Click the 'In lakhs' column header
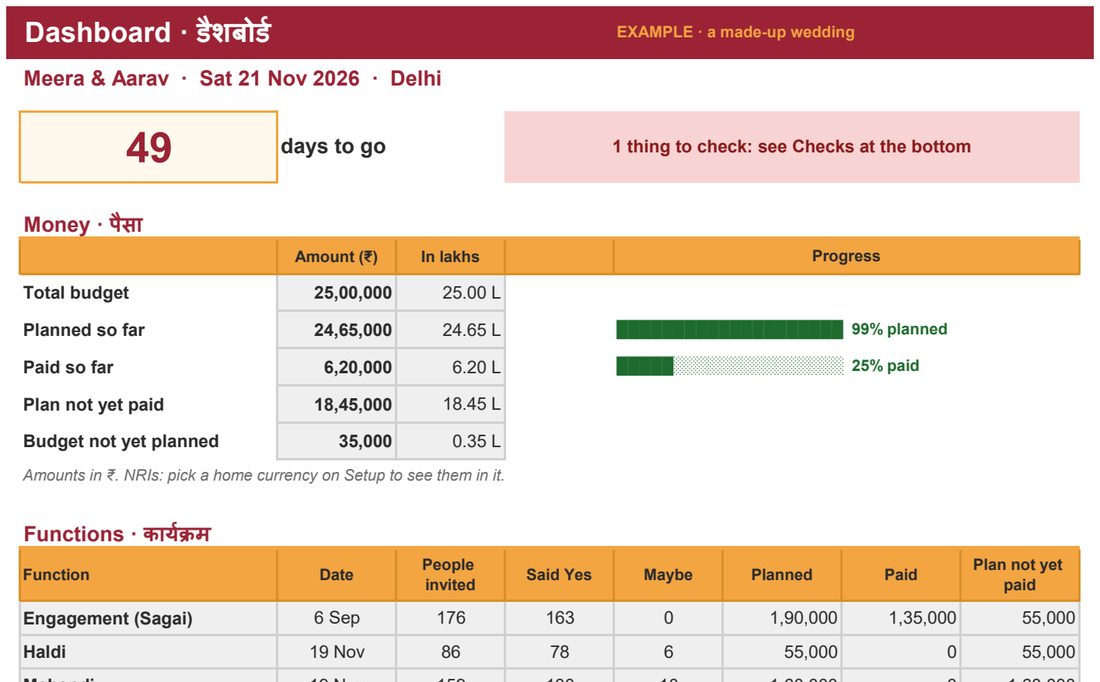 (x=450, y=257)
